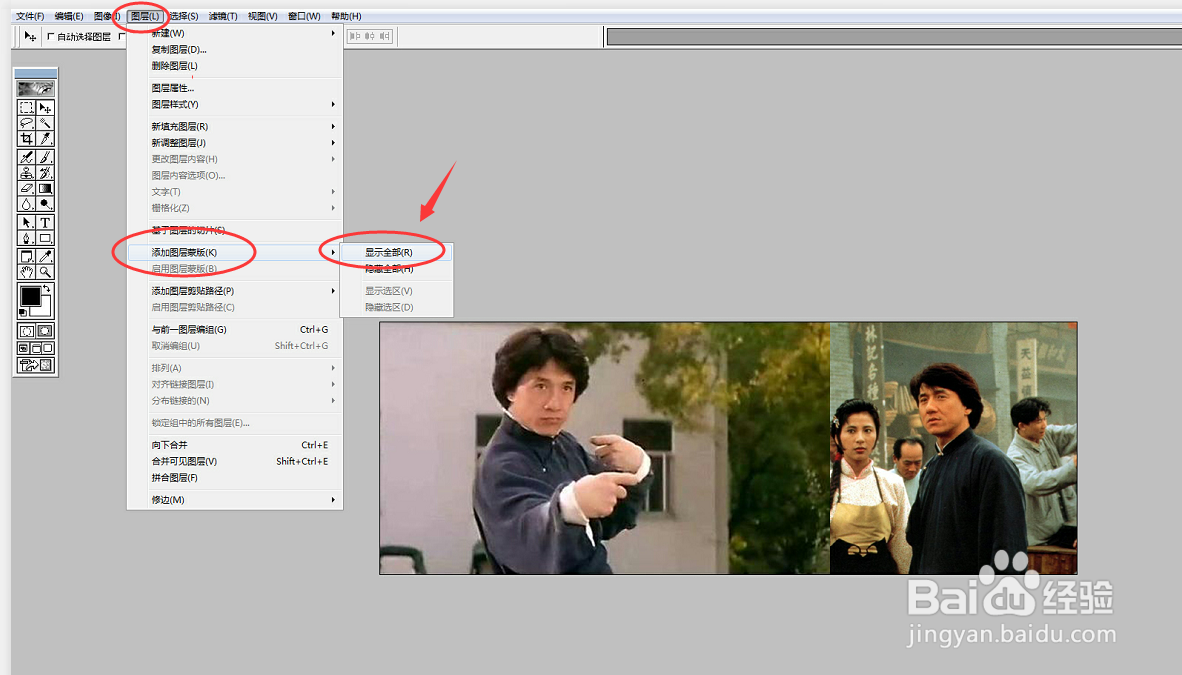The width and height of the screenshot is (1182, 675).
Task: Select the Pen tool
Action: click(26, 238)
